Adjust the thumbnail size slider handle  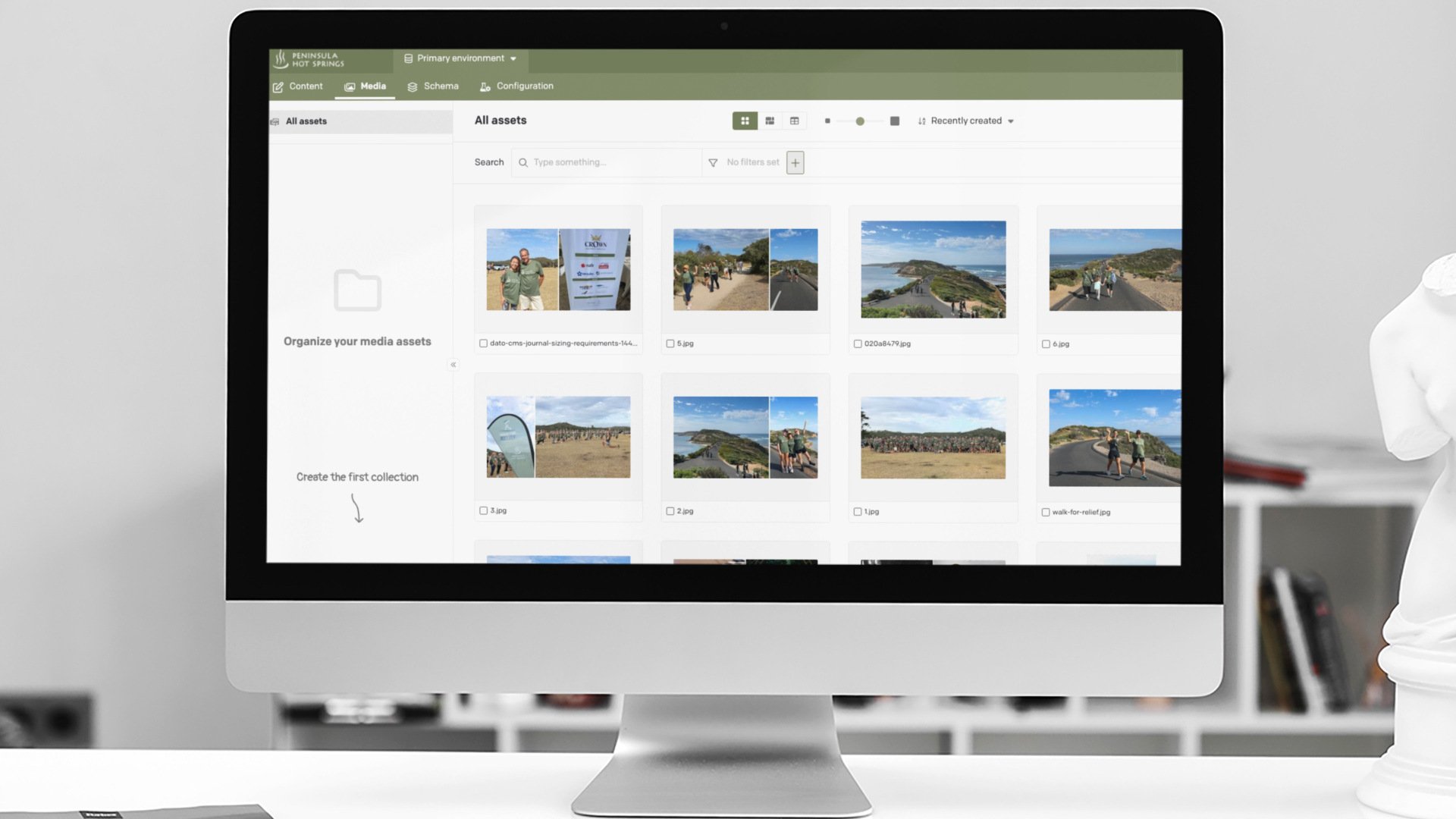click(860, 121)
